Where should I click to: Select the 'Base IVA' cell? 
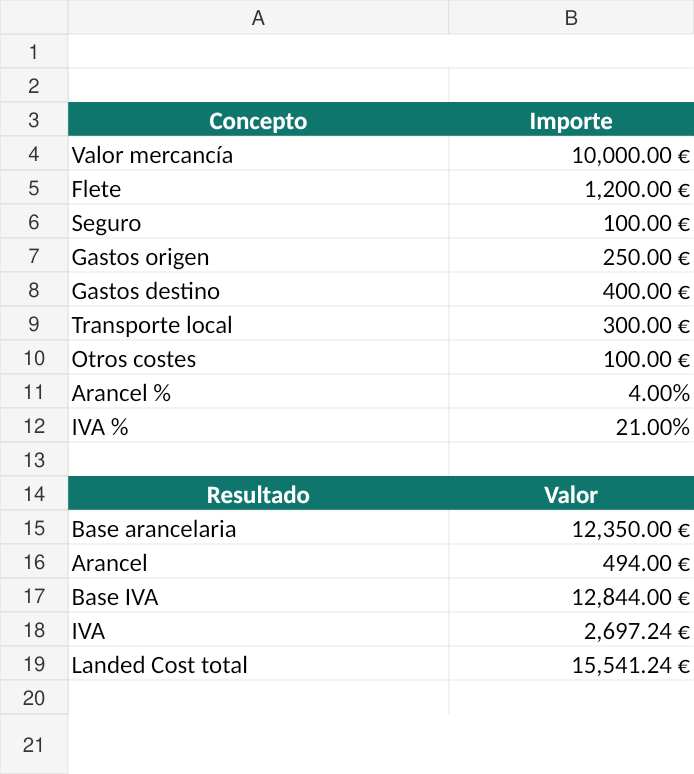258,596
